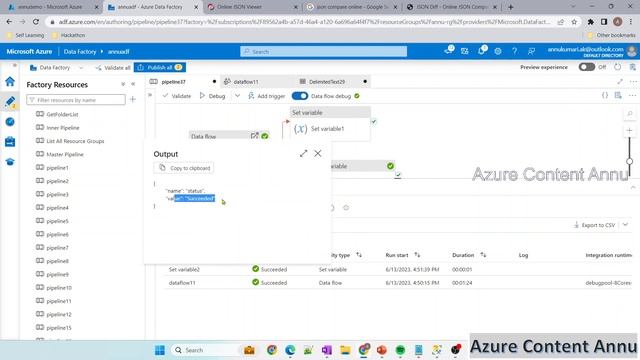Open pipeline10 in the resource list
The image size is (640, 360).
pos(59,288)
